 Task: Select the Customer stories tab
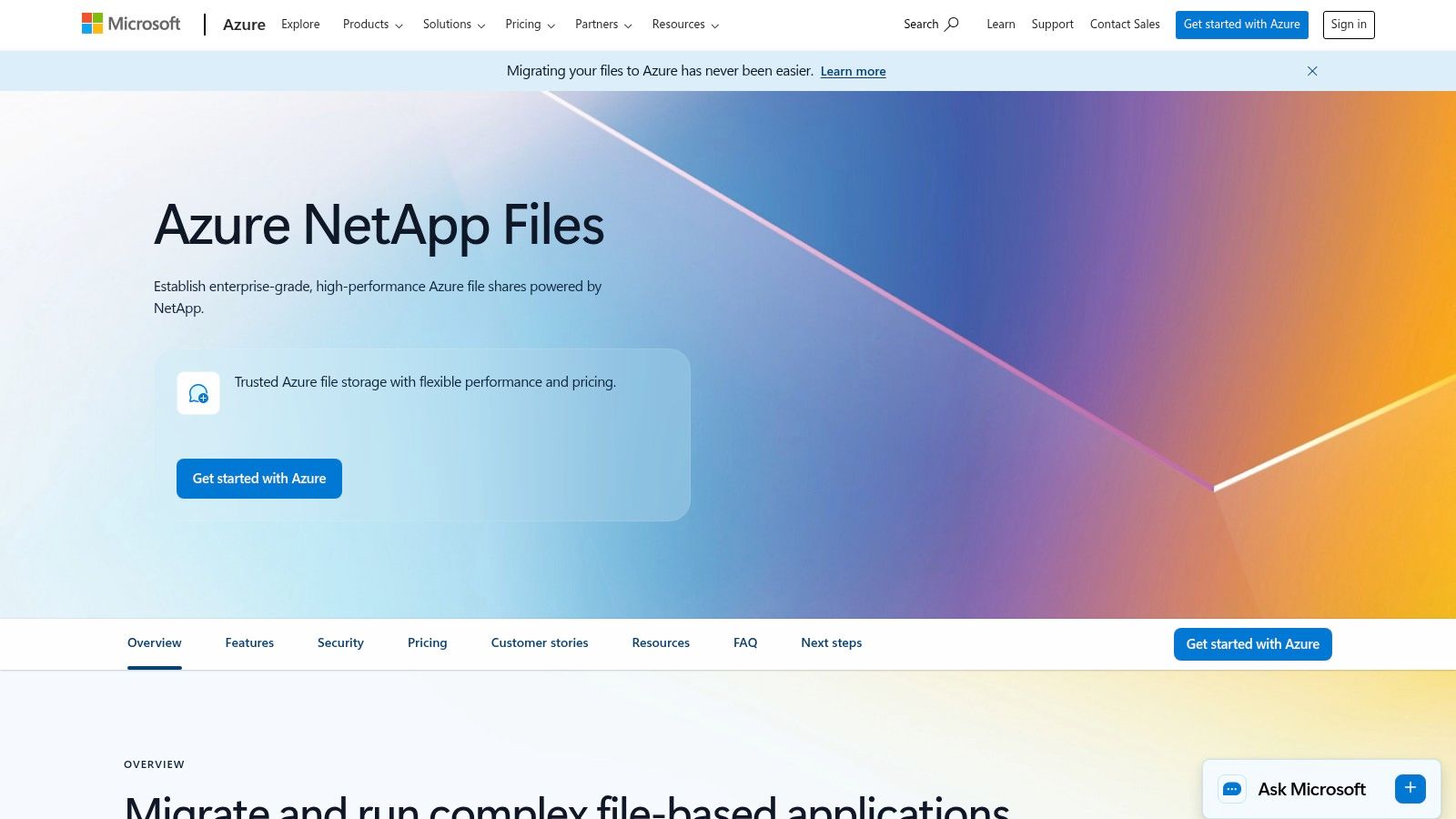[x=539, y=642]
